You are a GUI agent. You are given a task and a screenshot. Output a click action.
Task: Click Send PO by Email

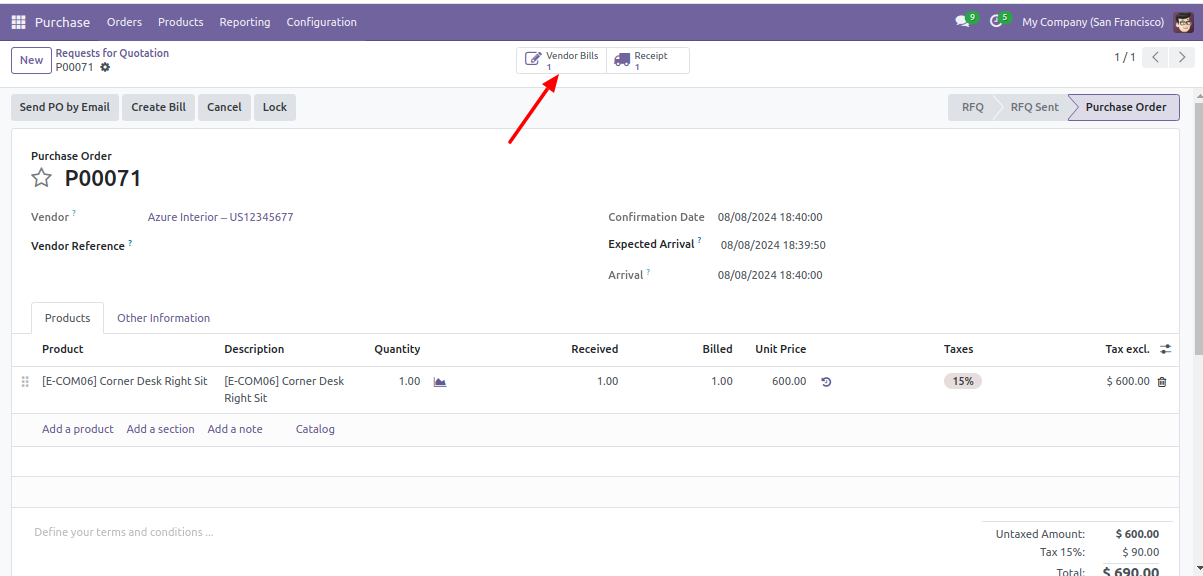65,107
